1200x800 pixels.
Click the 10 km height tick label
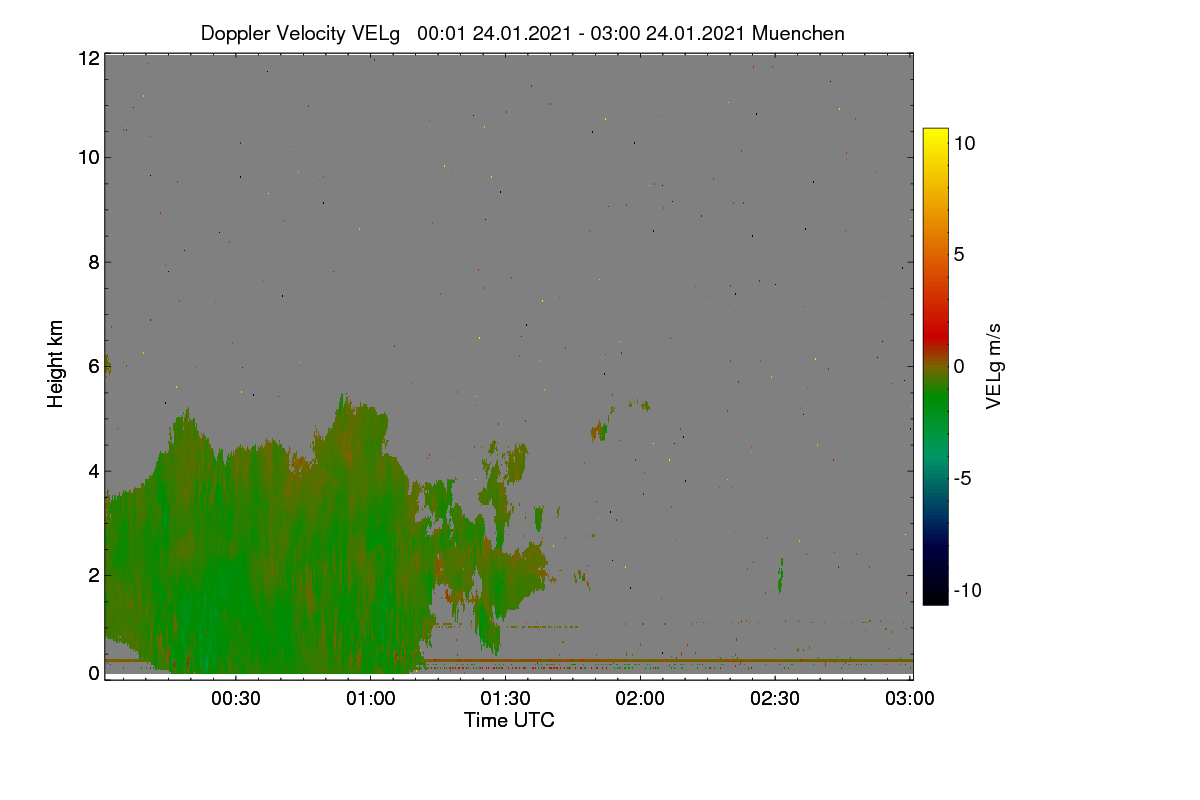88,157
